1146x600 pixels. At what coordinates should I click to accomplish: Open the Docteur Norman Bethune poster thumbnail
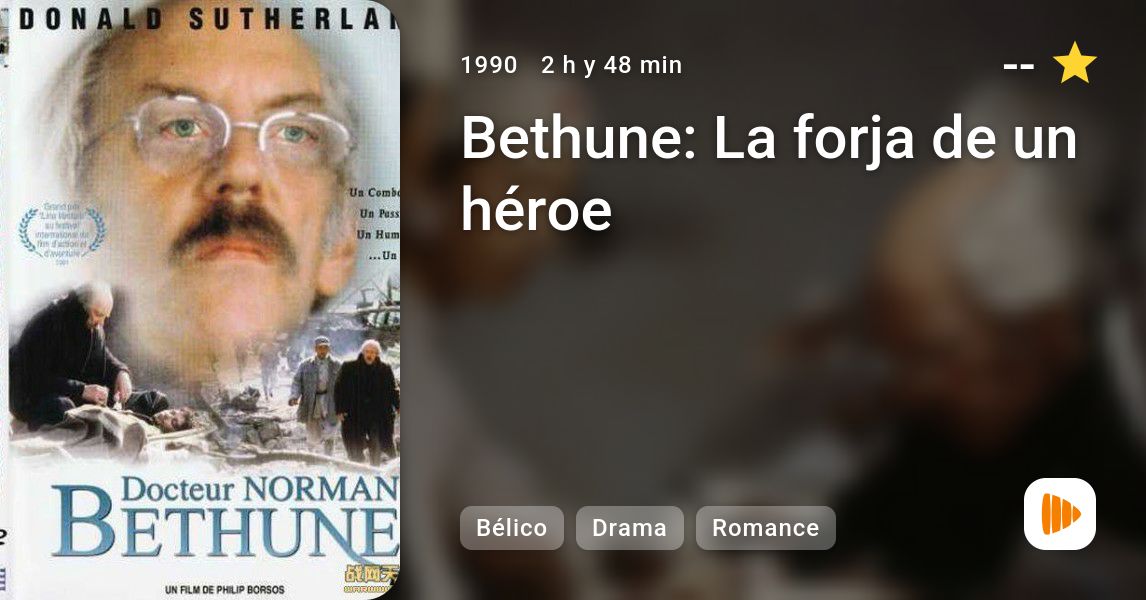click(x=200, y=300)
